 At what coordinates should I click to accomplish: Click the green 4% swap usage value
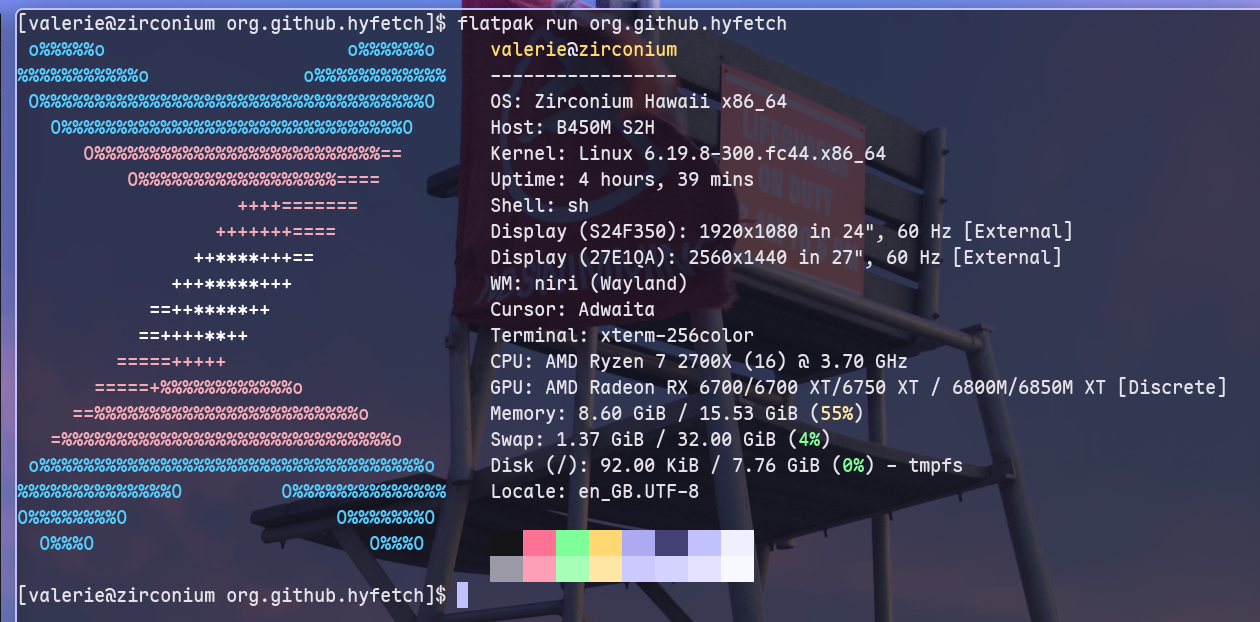[808, 439]
